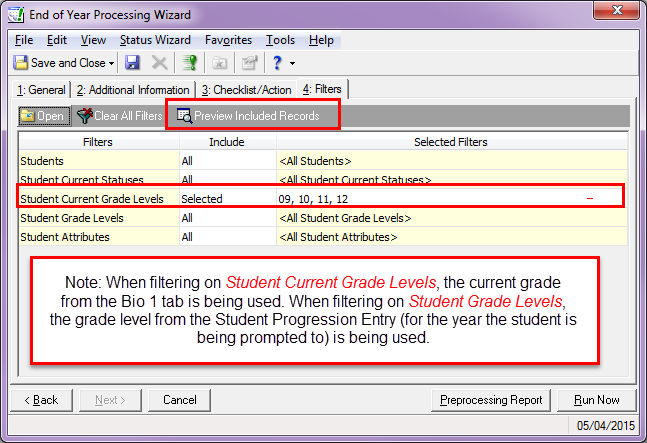Screen dimensions: 647x443
Task: Open the Status Wizard menu
Action: 155,40
